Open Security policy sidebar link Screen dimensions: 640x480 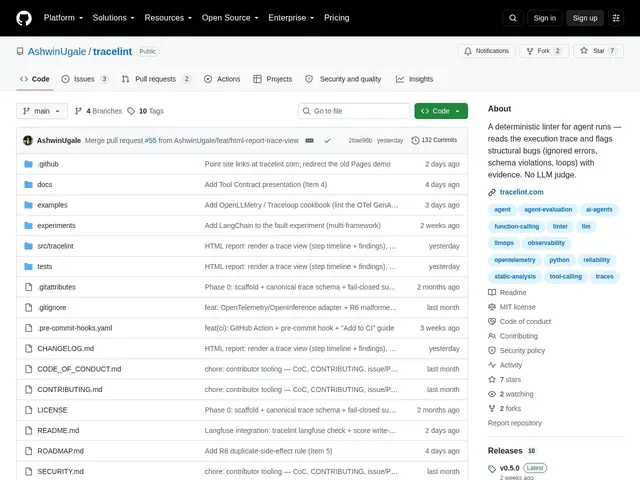(x=516, y=351)
